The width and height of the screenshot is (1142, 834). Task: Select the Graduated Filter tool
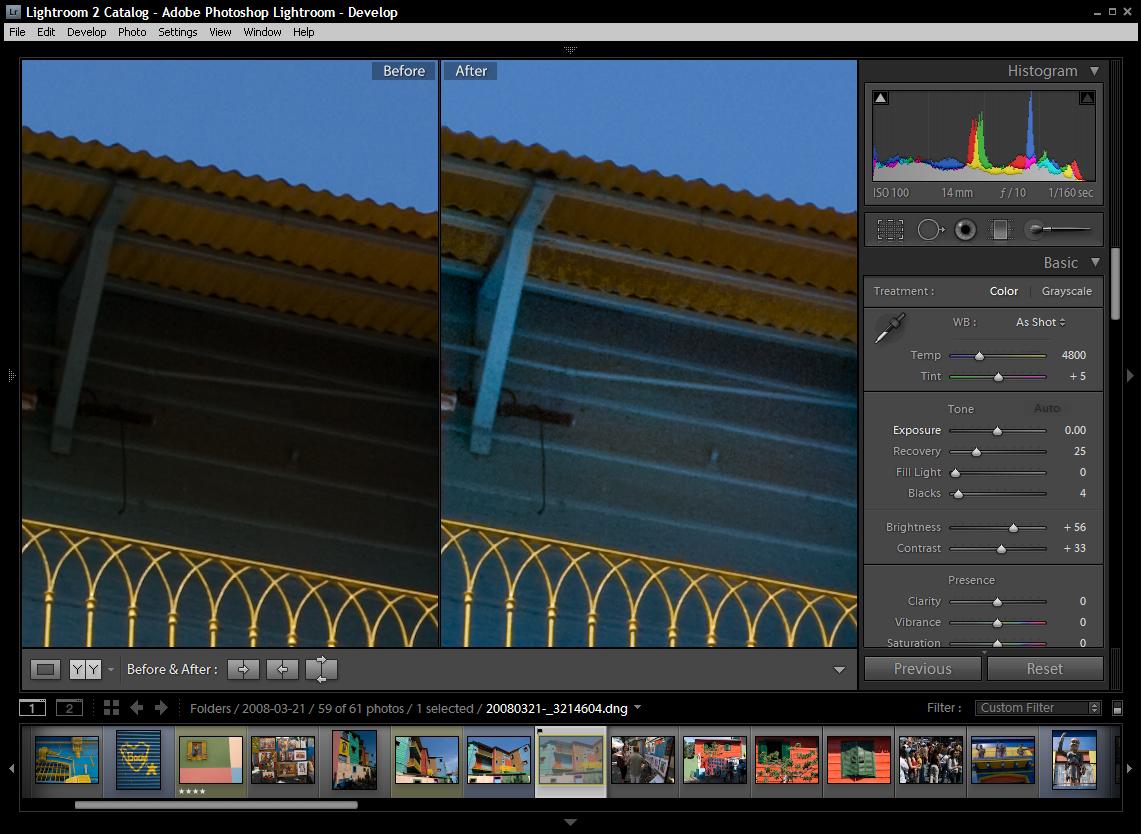pyautogui.click(x=1000, y=230)
